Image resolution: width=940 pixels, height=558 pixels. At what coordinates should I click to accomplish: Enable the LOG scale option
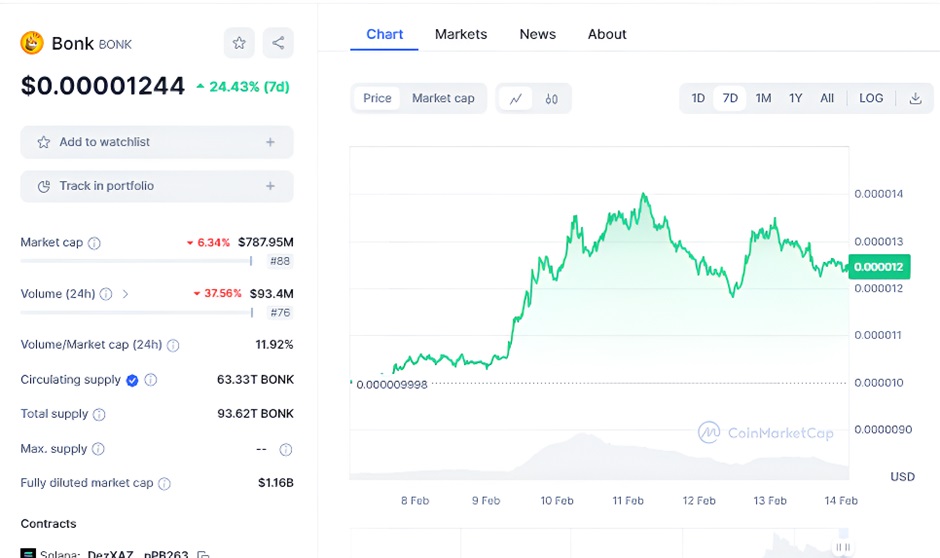pyautogui.click(x=871, y=98)
